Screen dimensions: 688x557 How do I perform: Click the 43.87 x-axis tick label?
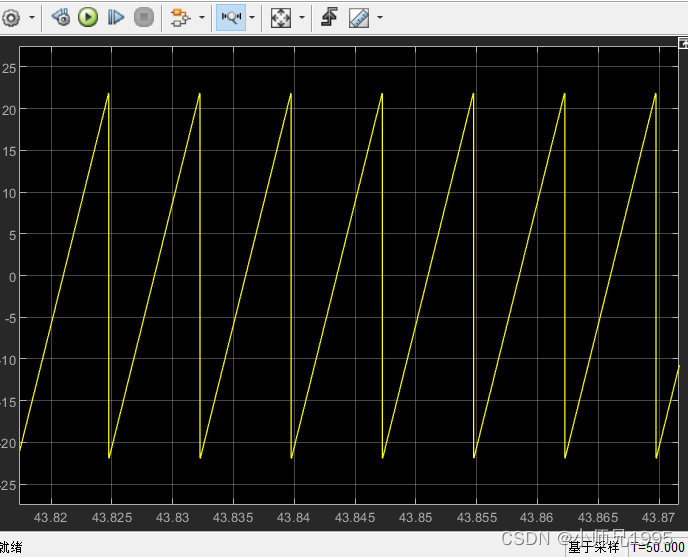click(658, 518)
